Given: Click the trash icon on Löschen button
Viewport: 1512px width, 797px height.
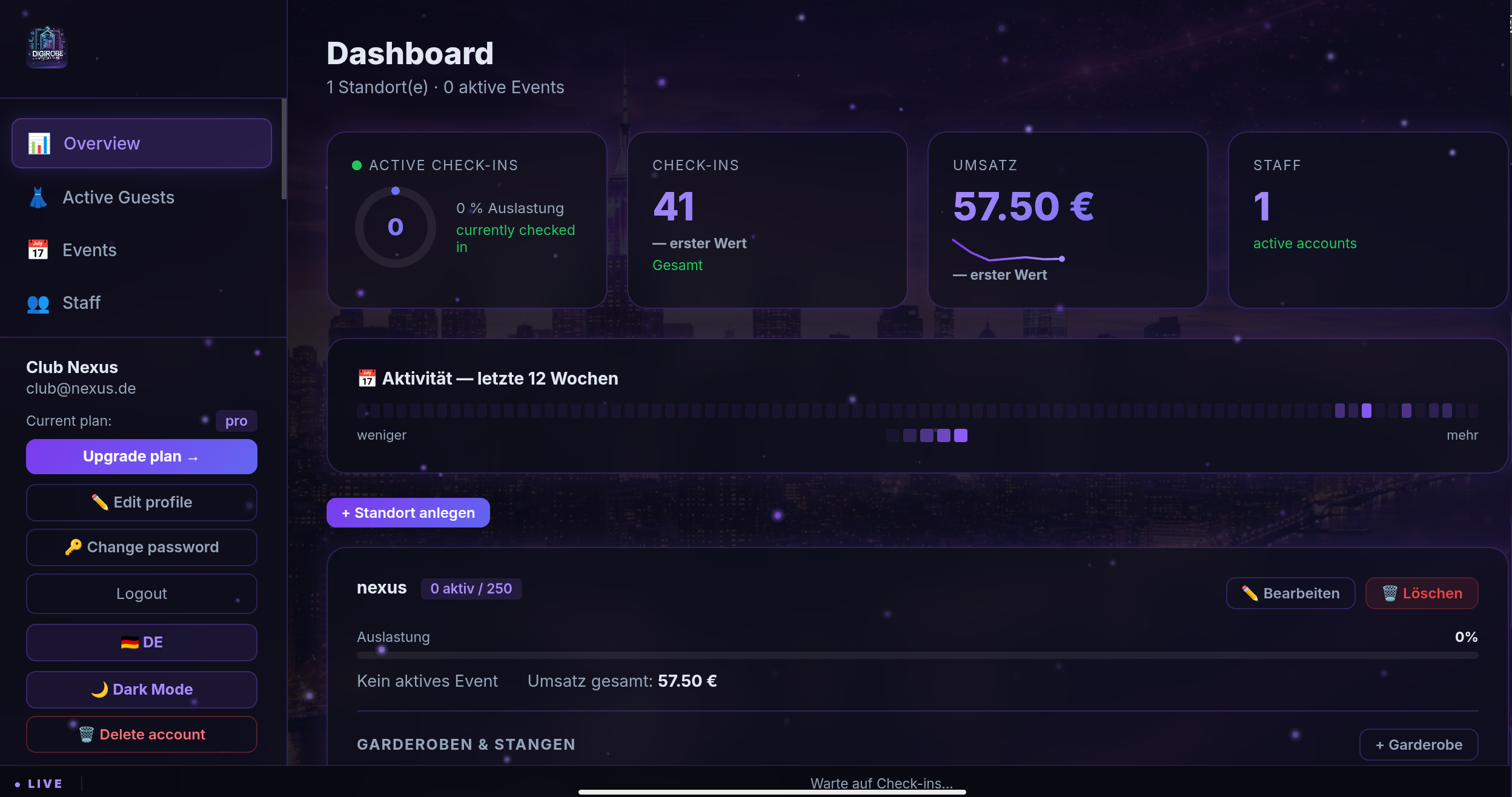Looking at the screenshot, I should point(1390,594).
